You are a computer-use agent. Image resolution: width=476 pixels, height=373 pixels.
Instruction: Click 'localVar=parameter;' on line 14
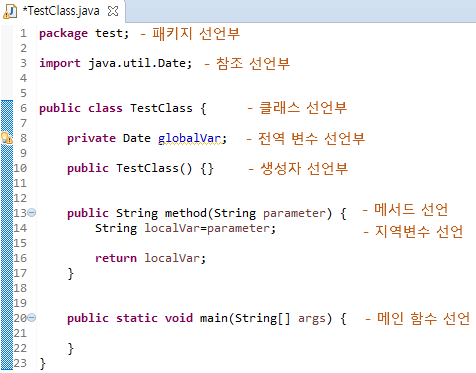[210, 228]
